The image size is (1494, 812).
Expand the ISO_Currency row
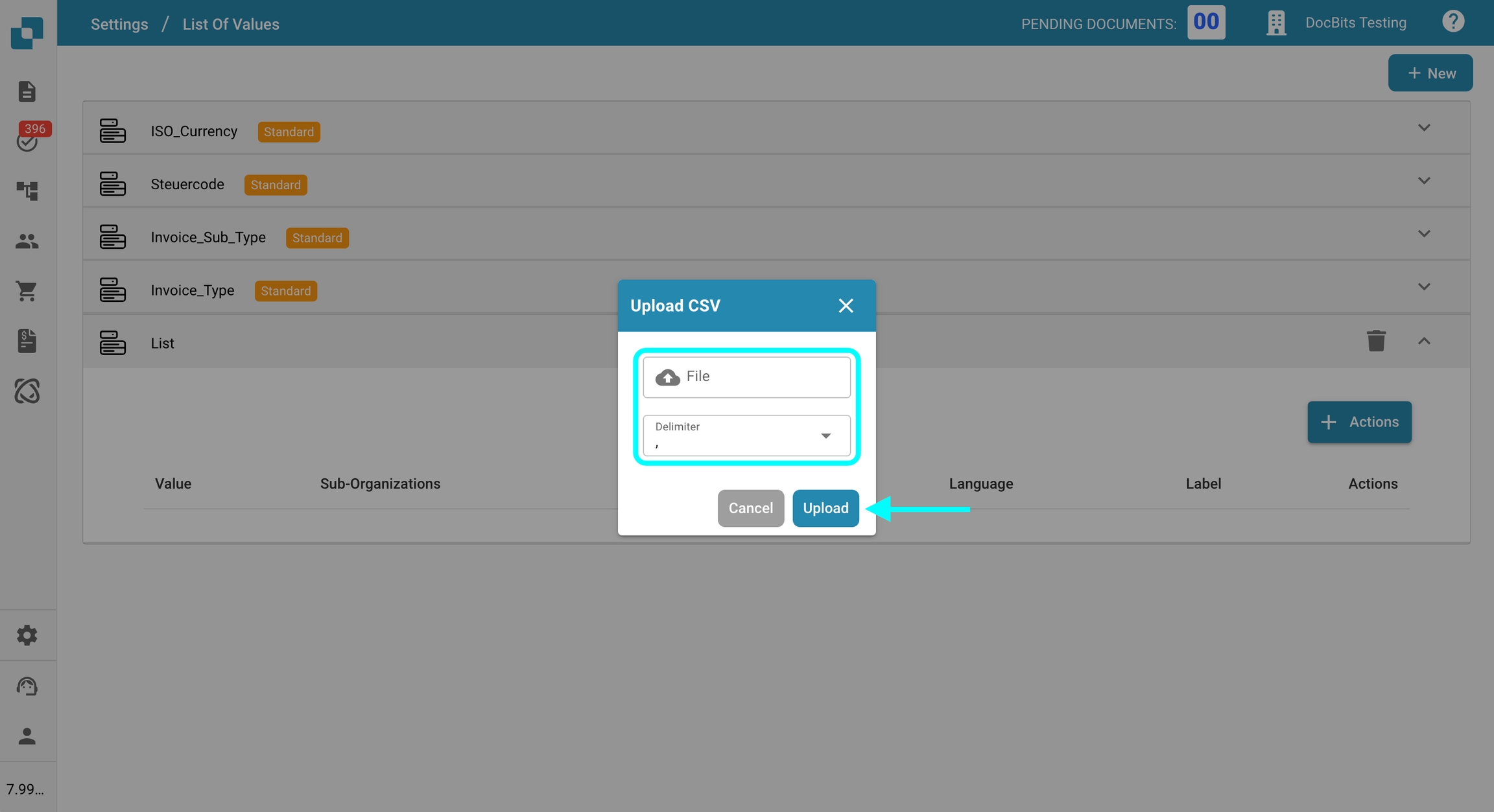coord(1423,128)
